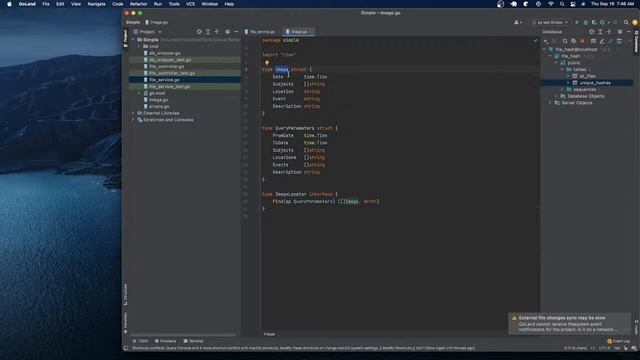Click expand all icon in Project panel

(x=208, y=31)
